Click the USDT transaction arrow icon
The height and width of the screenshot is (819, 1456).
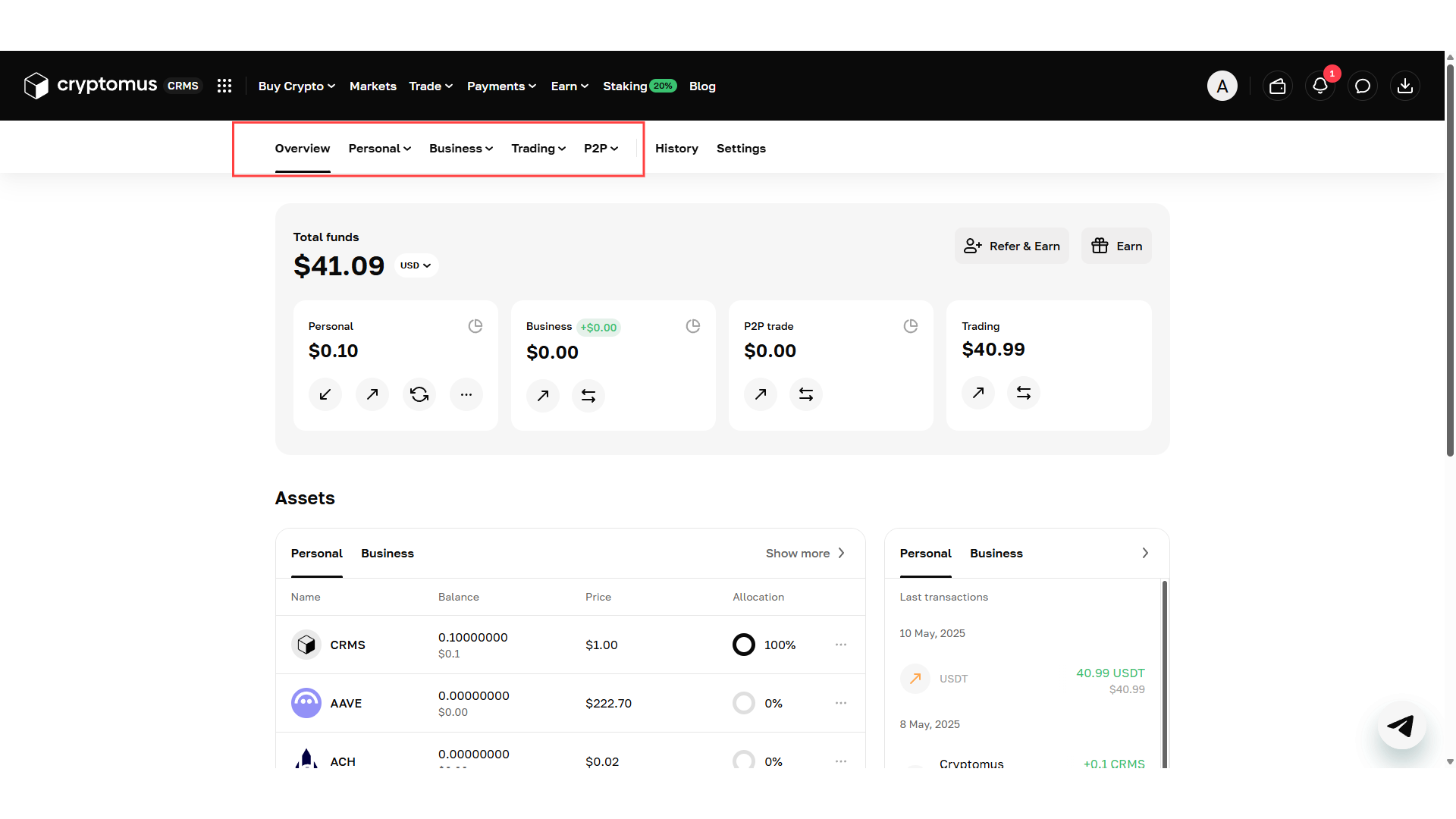coord(915,678)
